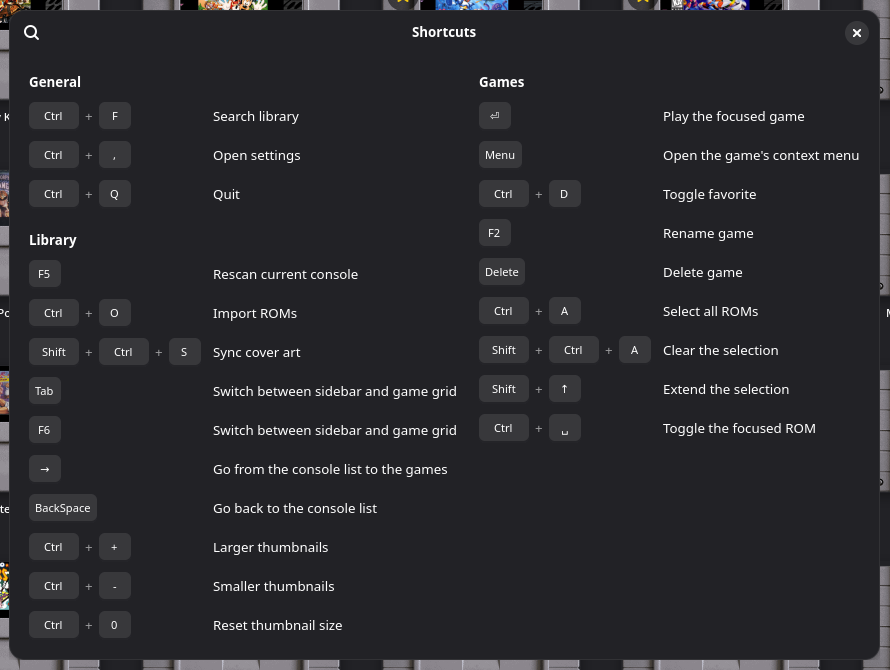
Task: Click 'Open the game's context menu' text
Action: click(x=761, y=156)
